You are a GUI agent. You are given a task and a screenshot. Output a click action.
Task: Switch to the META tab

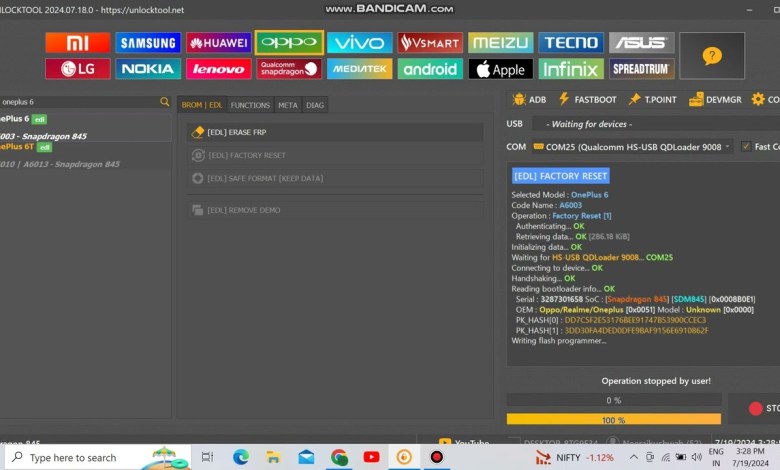288,105
